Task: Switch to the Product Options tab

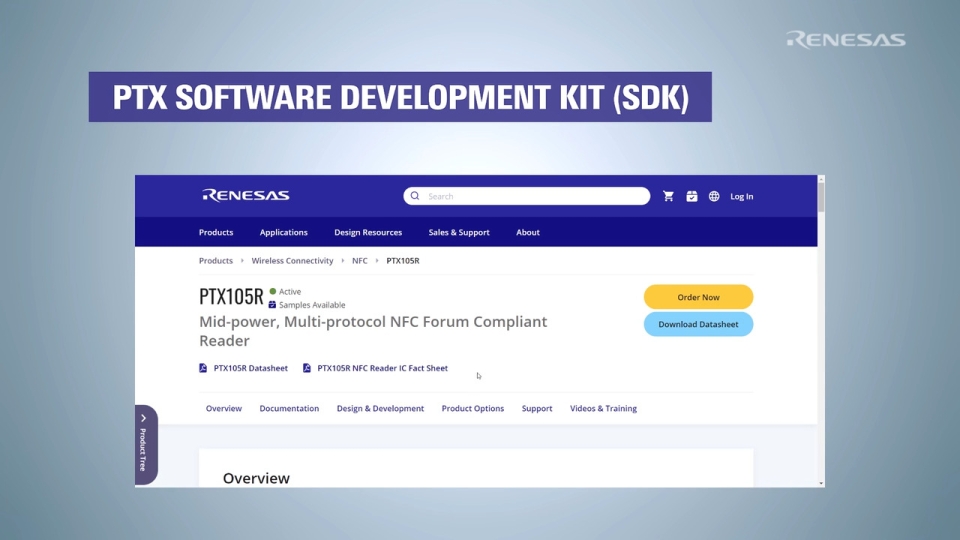Action: 473,408
